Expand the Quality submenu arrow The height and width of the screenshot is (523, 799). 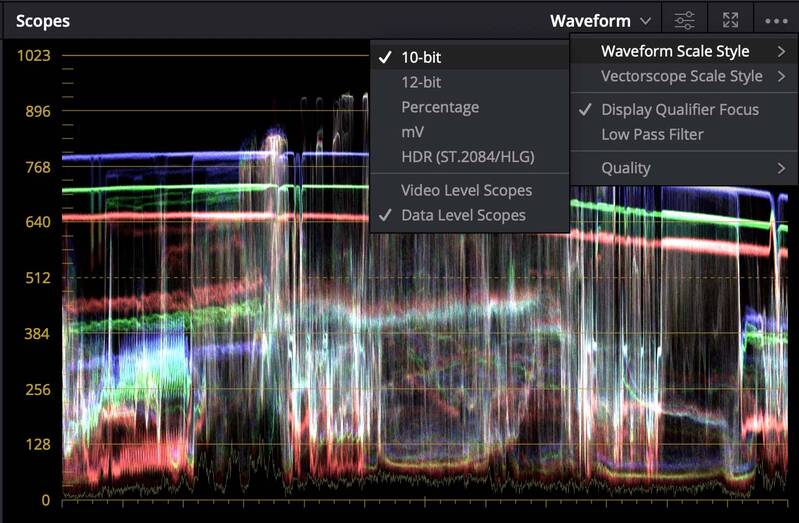click(x=781, y=168)
